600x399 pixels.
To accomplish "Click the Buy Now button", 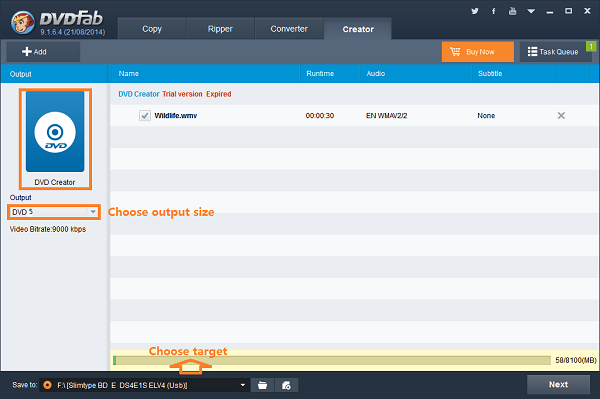I will pyautogui.click(x=478, y=52).
